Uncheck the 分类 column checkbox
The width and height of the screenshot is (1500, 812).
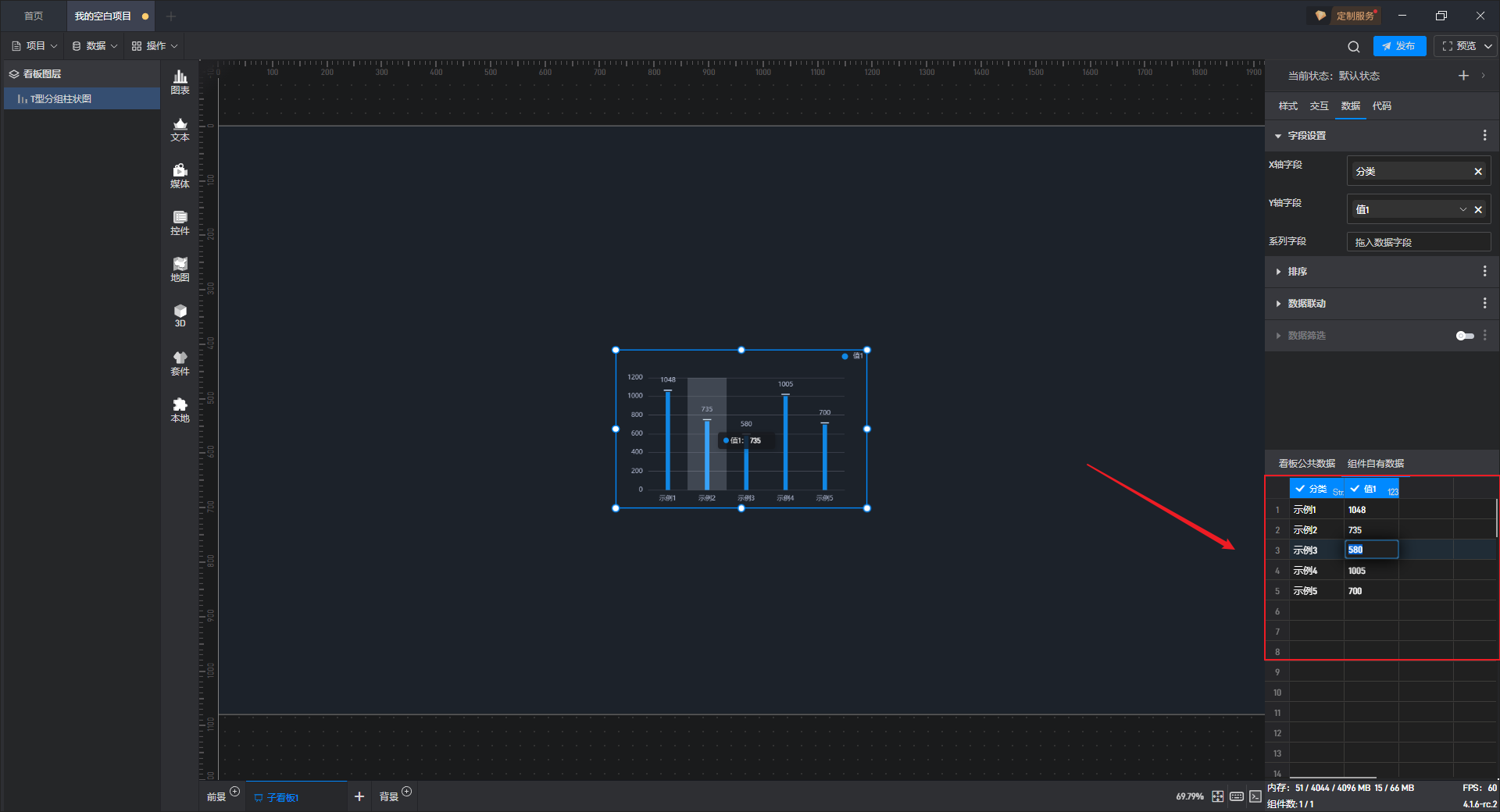pyautogui.click(x=1300, y=489)
